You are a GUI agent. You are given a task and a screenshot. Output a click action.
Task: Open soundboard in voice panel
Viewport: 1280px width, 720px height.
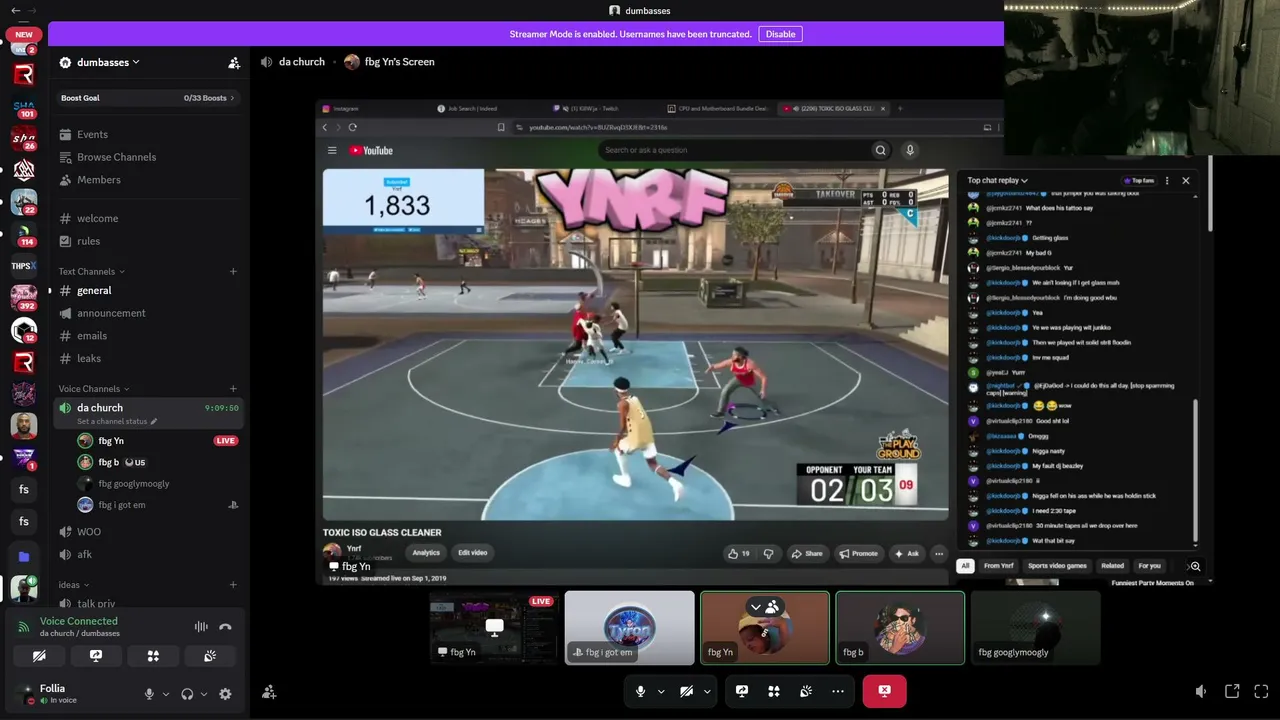[x=210, y=656]
